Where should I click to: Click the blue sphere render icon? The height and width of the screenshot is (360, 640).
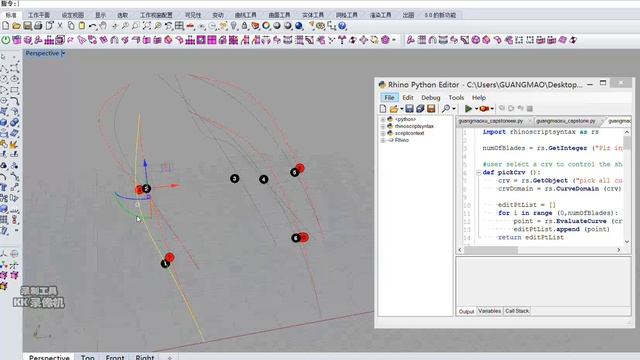(x=299, y=26)
